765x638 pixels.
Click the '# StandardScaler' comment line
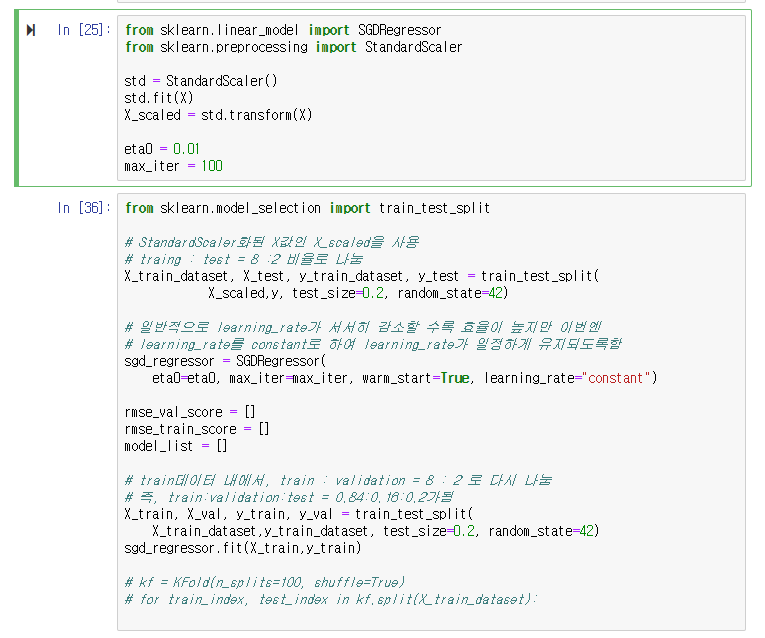coord(272,242)
